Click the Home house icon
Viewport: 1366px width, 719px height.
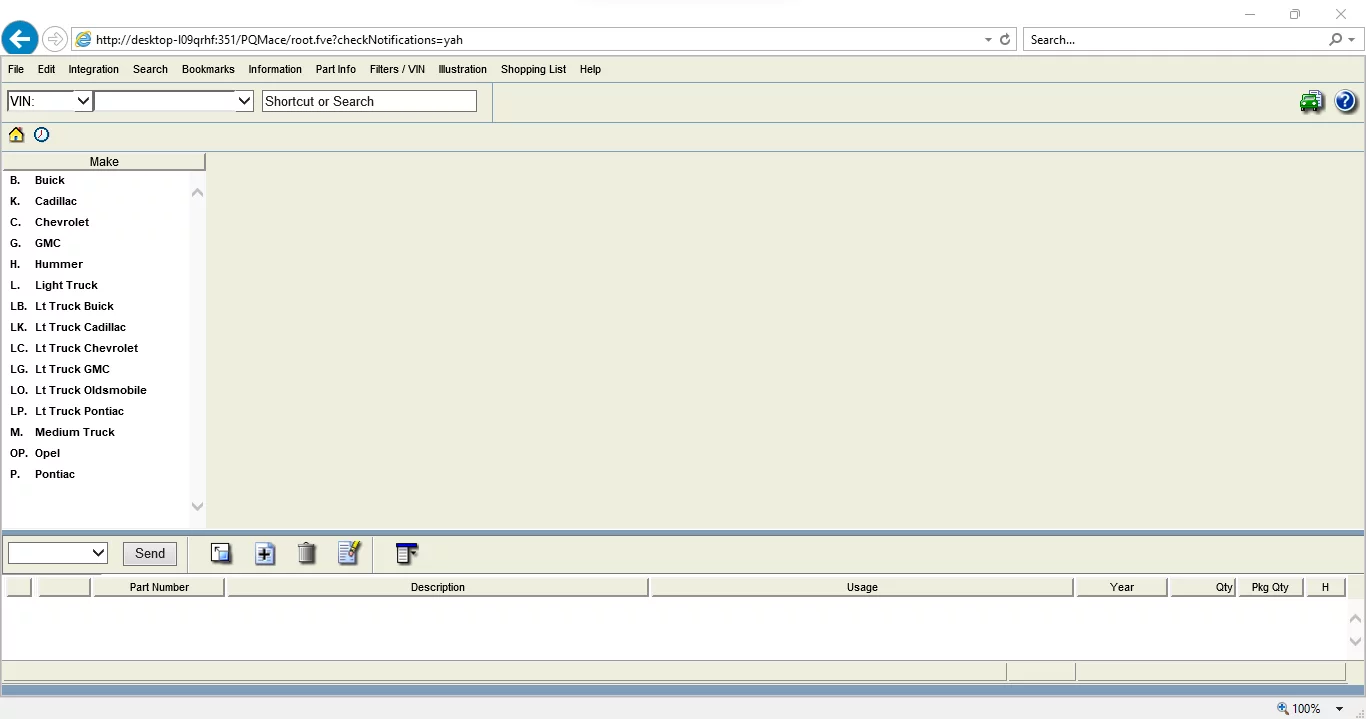click(x=16, y=135)
